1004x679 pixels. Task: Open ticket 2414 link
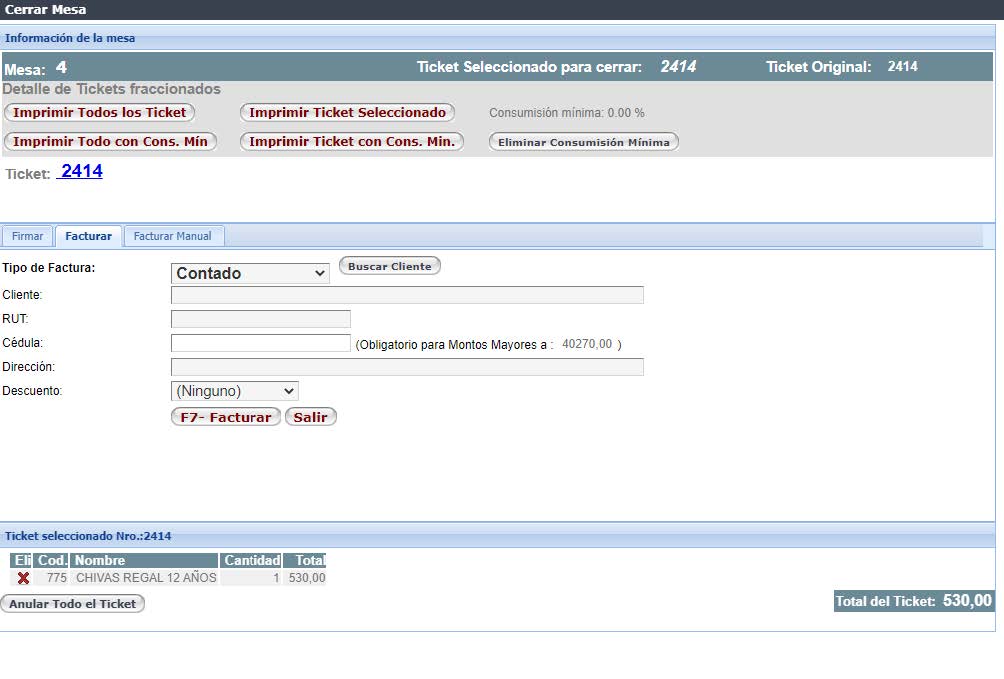pos(81,172)
